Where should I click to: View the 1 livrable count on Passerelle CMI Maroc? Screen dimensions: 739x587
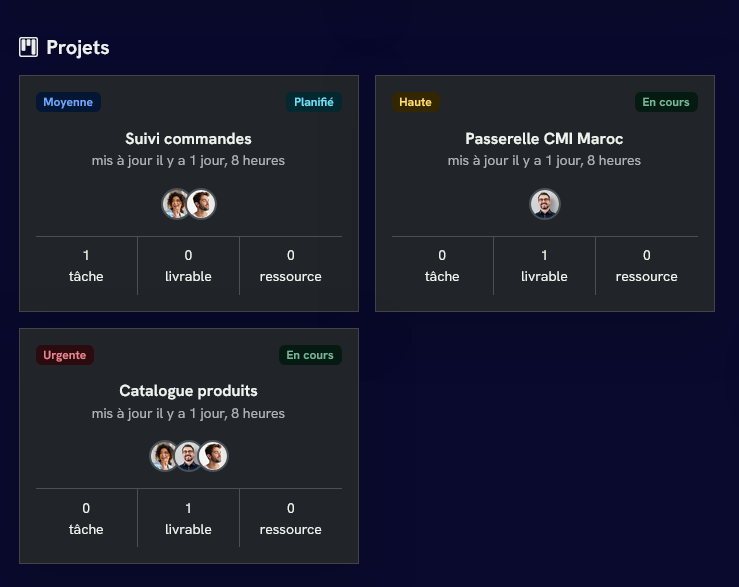544,265
